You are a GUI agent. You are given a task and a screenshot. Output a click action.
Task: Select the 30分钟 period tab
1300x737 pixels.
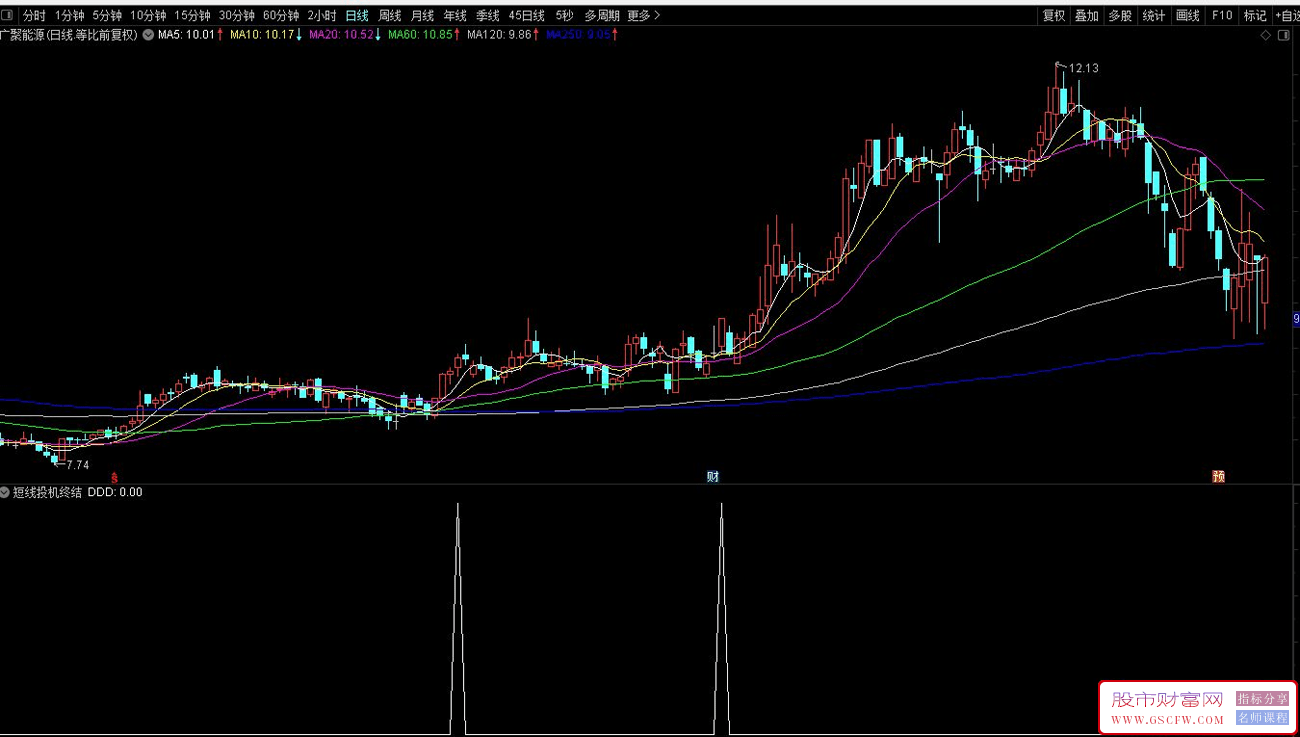(236, 16)
